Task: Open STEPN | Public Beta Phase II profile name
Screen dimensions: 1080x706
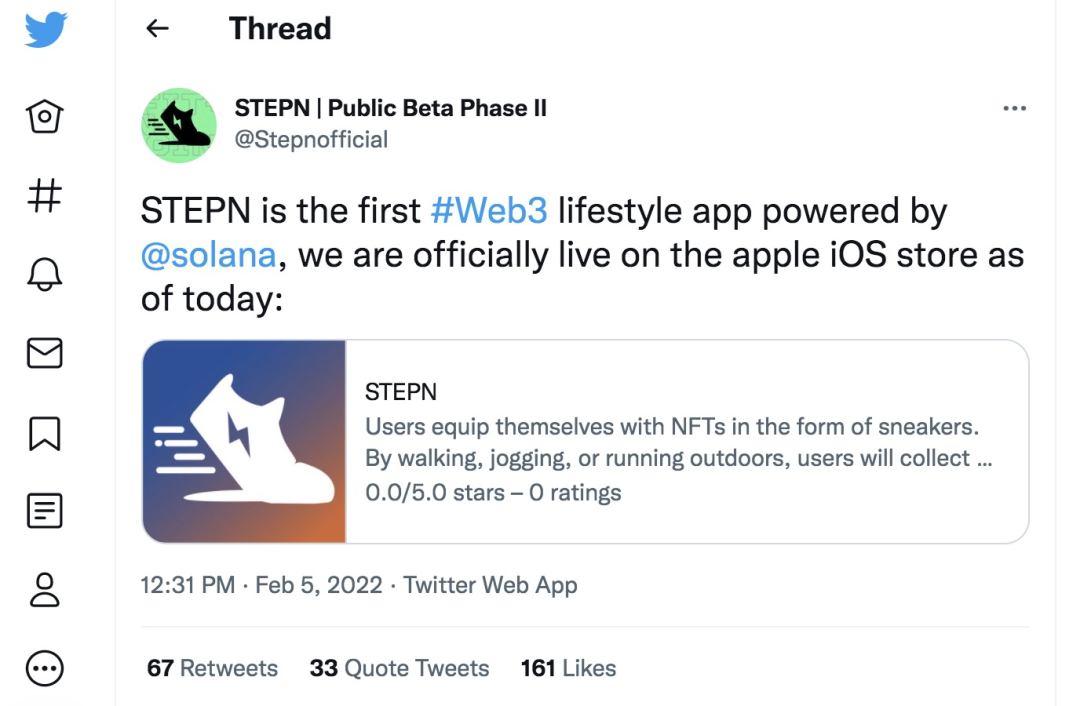Action: 390,108
